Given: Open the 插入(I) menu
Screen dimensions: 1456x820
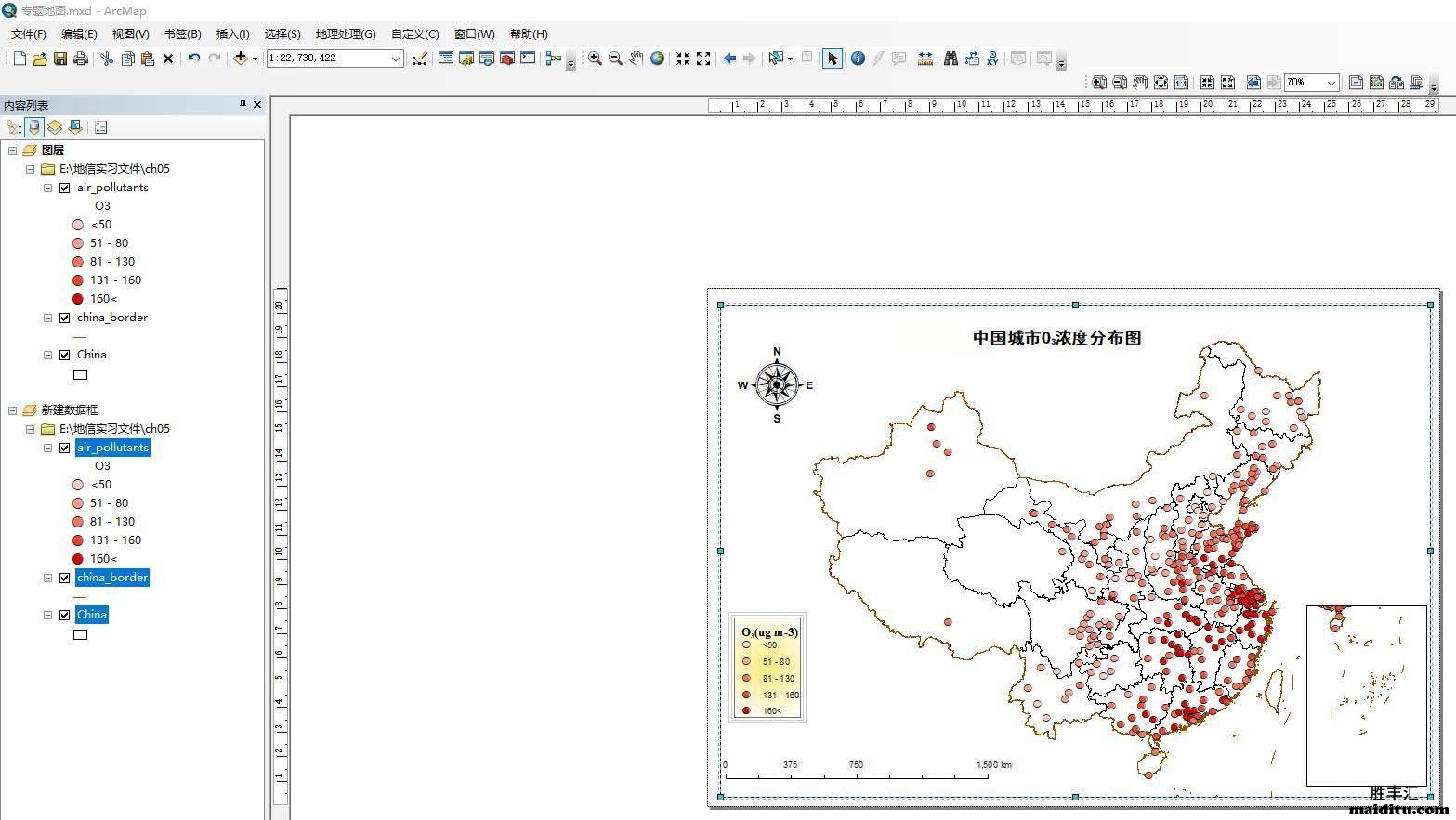Looking at the screenshot, I should [232, 33].
